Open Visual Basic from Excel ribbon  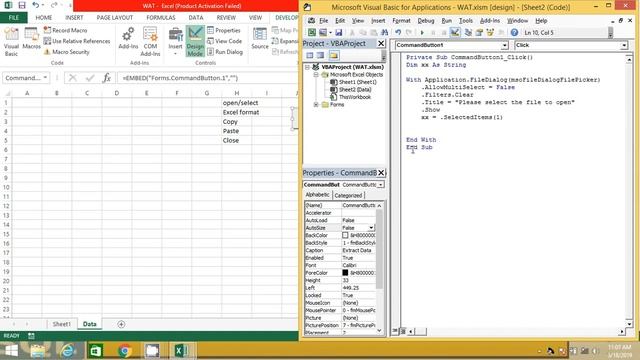11,41
